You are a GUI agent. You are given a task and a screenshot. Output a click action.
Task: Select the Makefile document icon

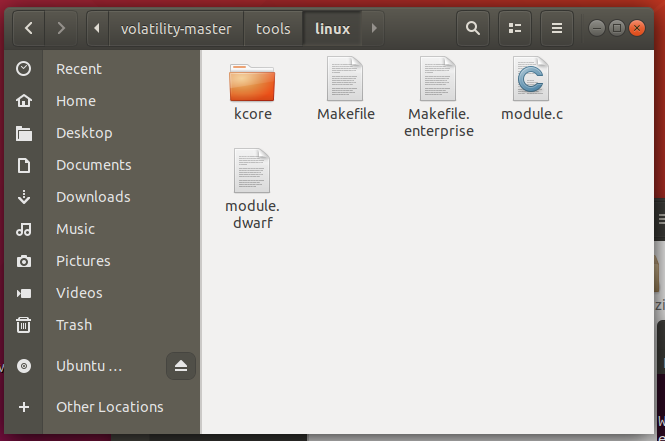(x=345, y=79)
